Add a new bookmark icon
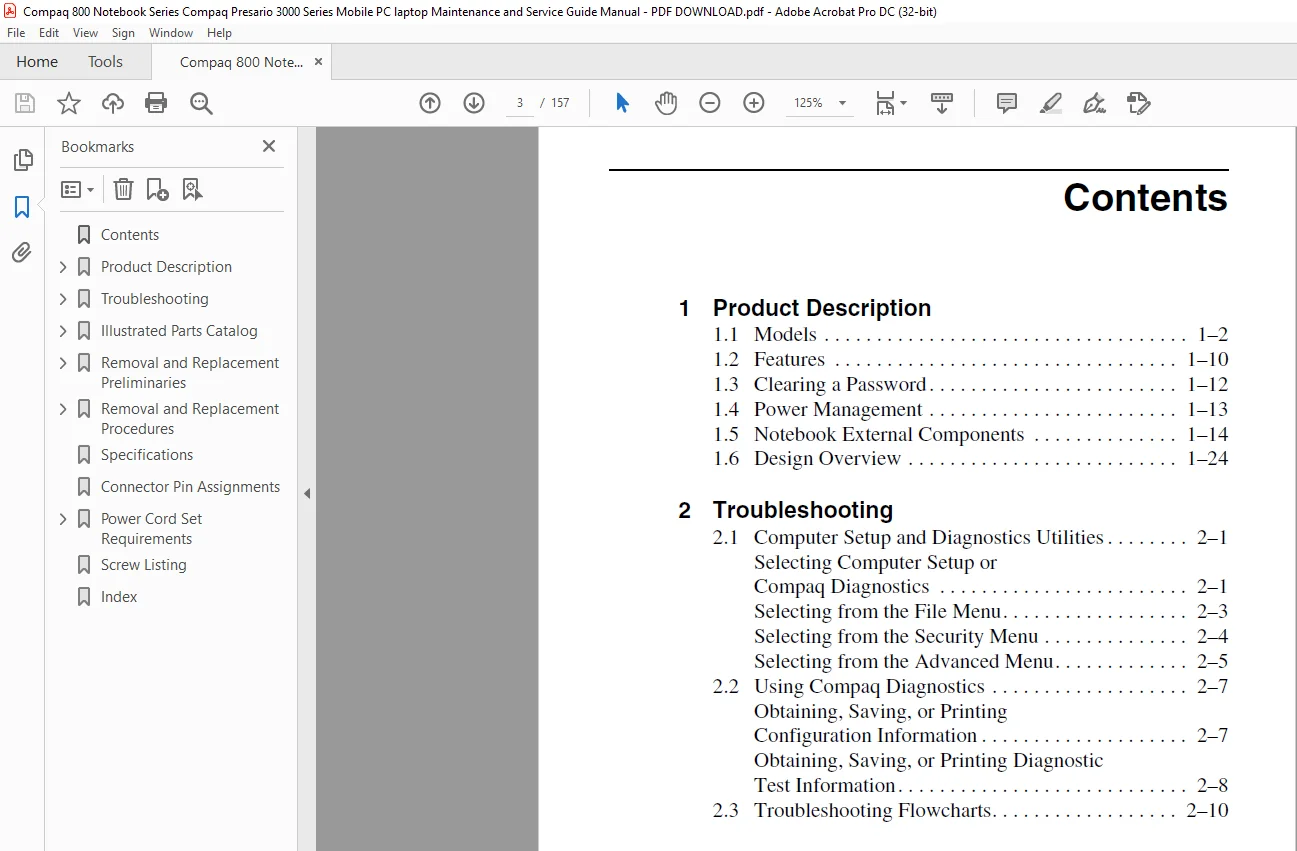1297x851 pixels. point(157,189)
